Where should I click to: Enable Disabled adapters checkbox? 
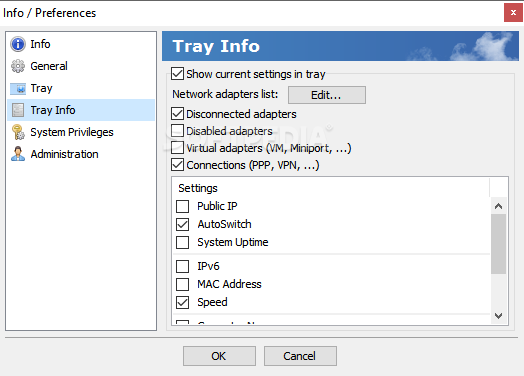click(177, 131)
